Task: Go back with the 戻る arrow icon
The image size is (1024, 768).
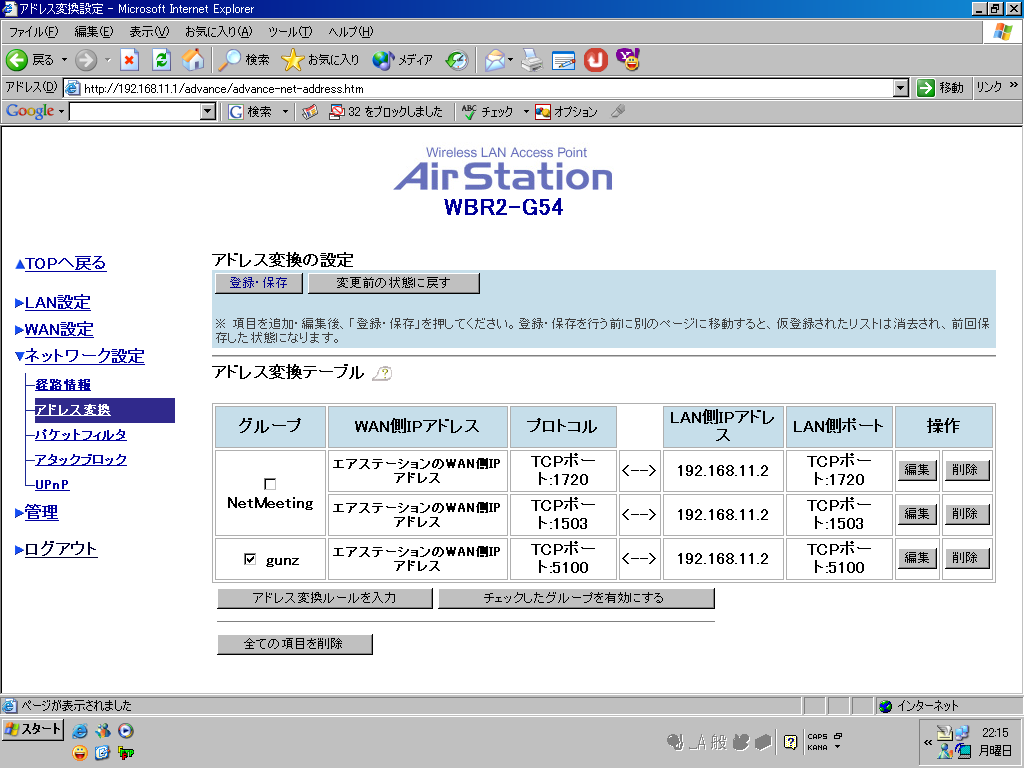Action: [17, 60]
